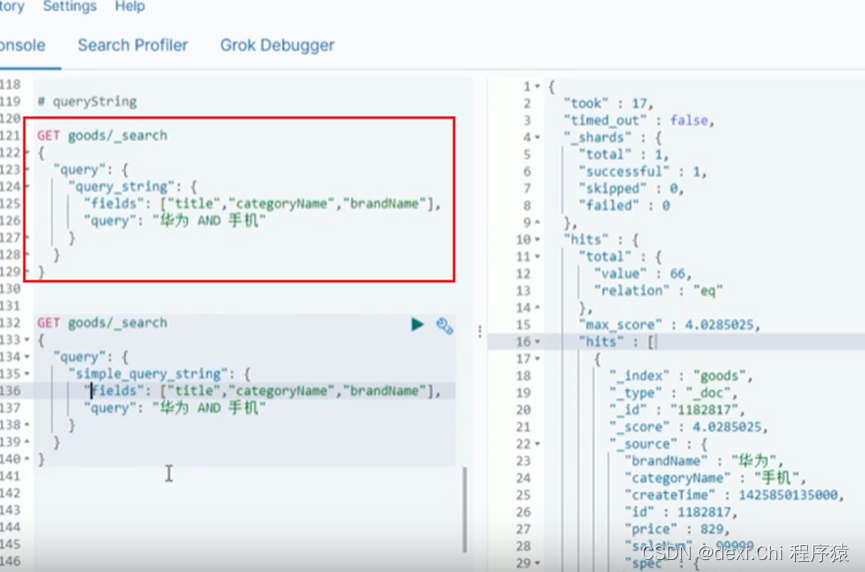Switch to the Search Profiler tab
The height and width of the screenshot is (572, 865).
pos(132,45)
